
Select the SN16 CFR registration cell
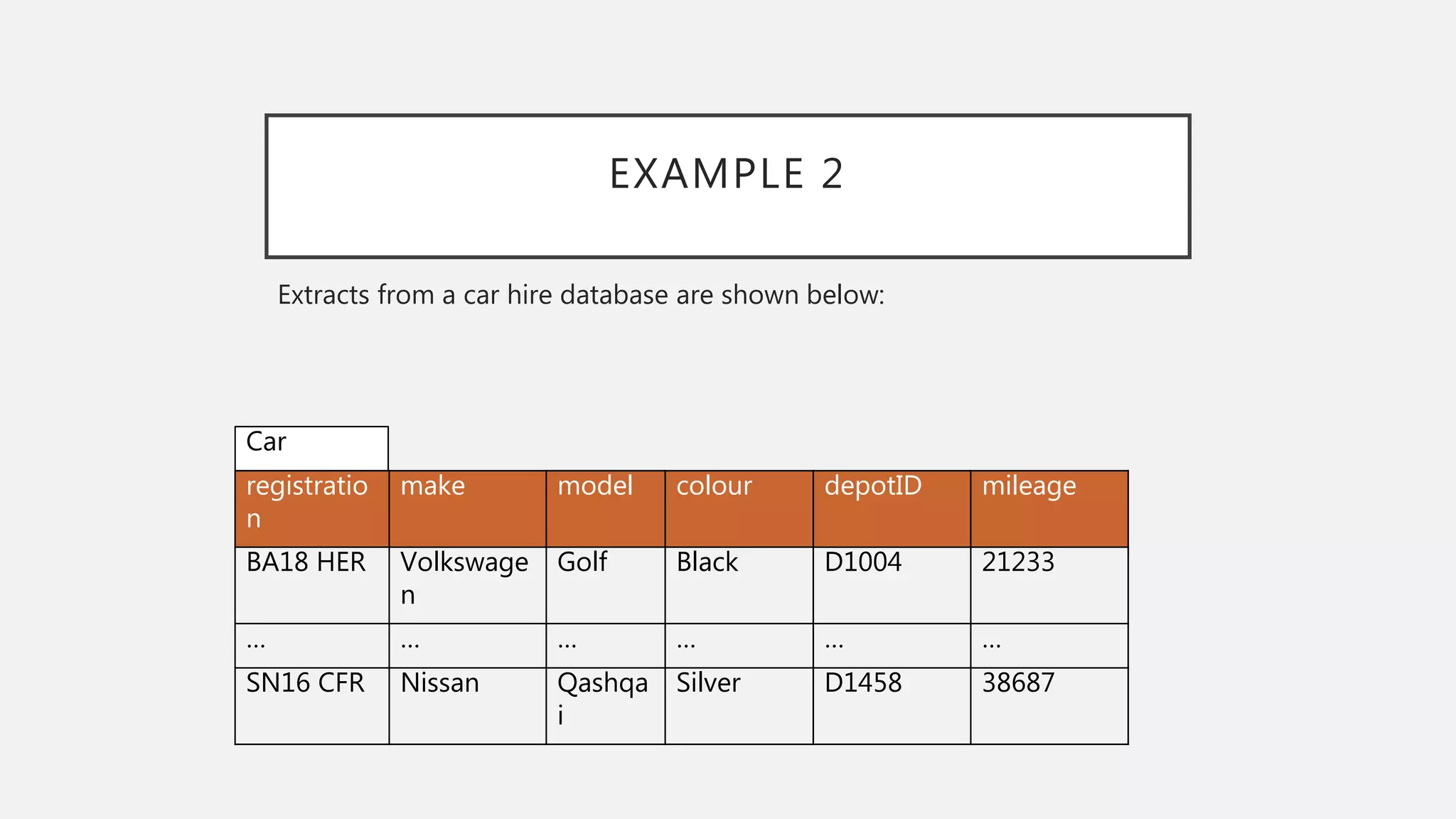(312, 706)
